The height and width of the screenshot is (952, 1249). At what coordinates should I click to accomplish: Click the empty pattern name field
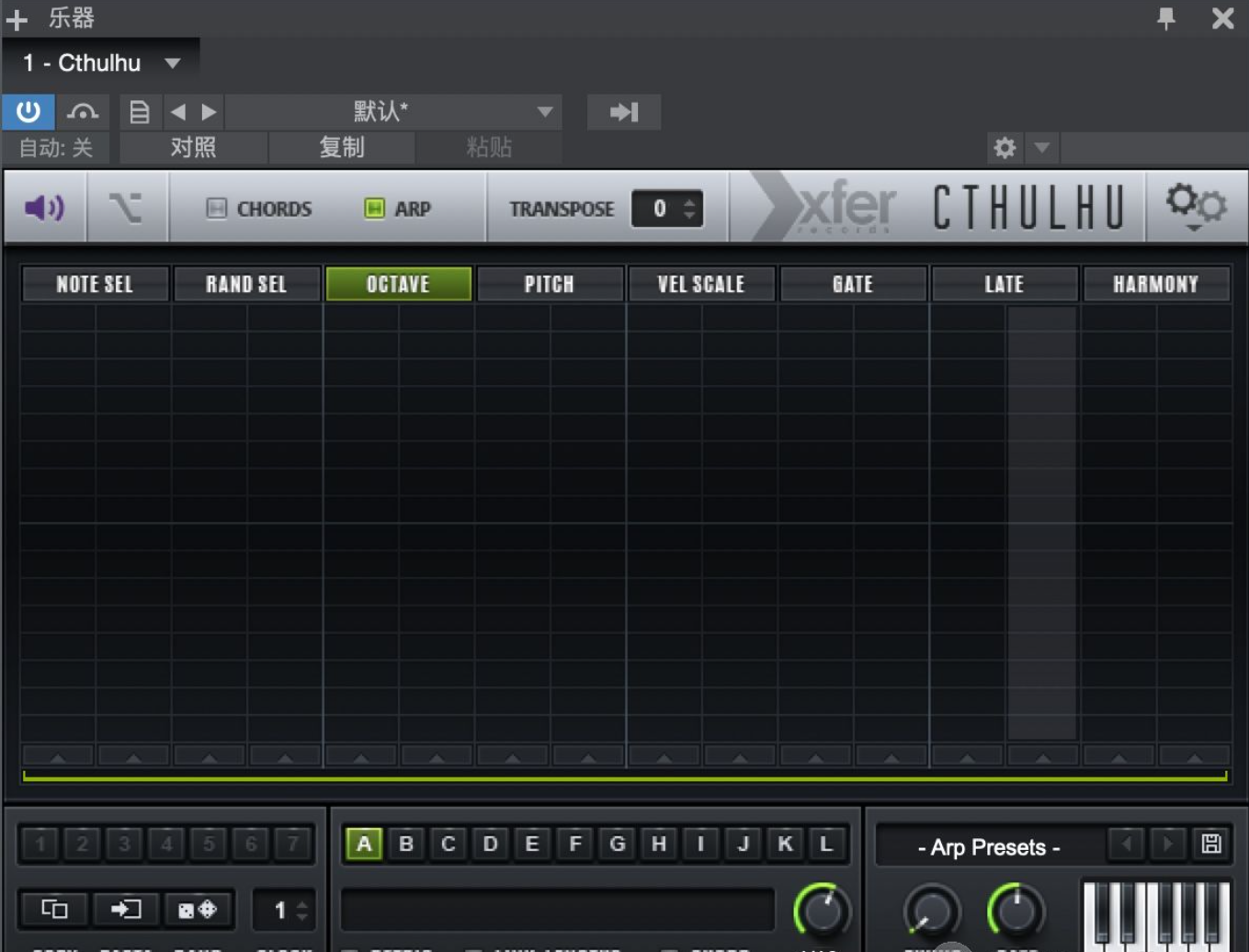pyautogui.click(x=558, y=910)
